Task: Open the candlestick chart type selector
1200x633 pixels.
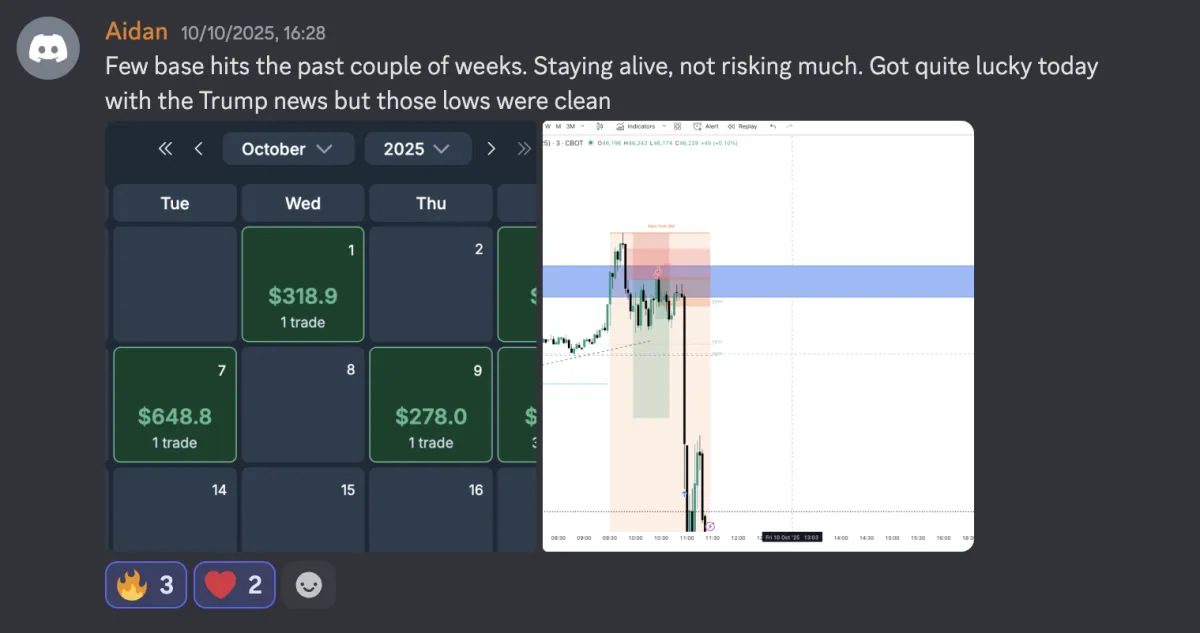Action: [599, 127]
